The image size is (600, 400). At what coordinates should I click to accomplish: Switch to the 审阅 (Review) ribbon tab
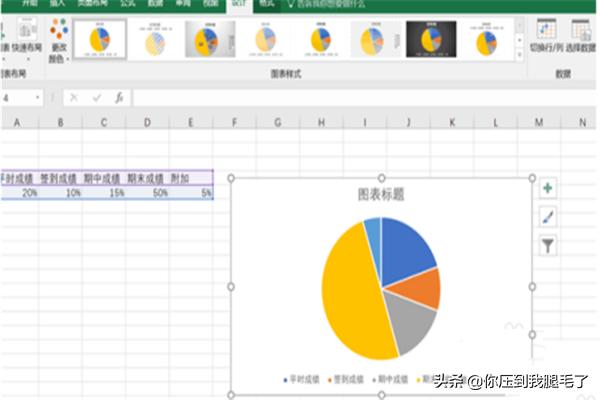point(183,3)
